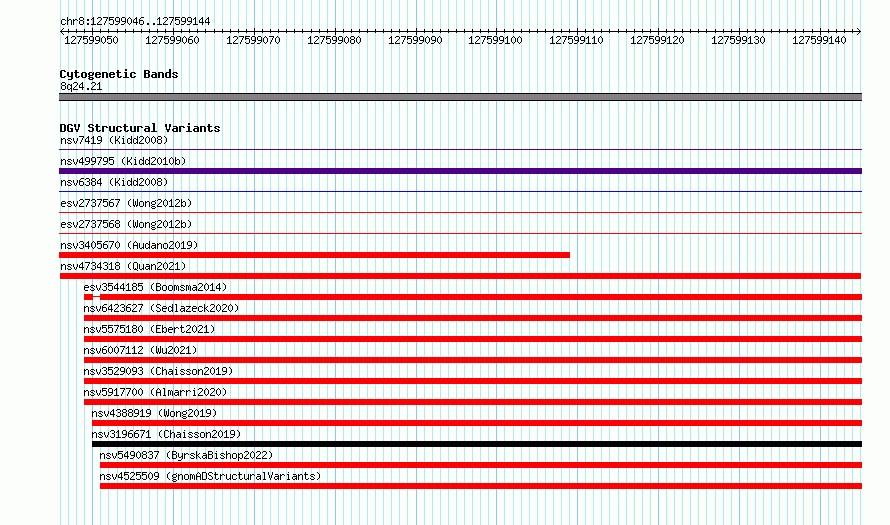Click the red nsv6423627 feature bar
Screen dimensions: 890x525
point(473,318)
